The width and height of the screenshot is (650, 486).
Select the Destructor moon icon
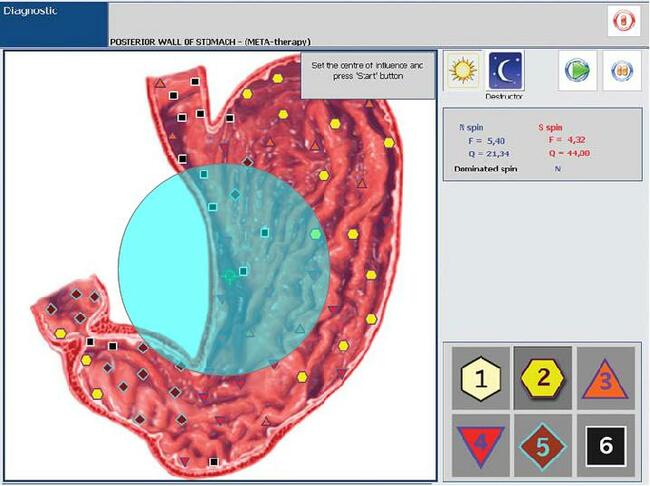click(505, 71)
